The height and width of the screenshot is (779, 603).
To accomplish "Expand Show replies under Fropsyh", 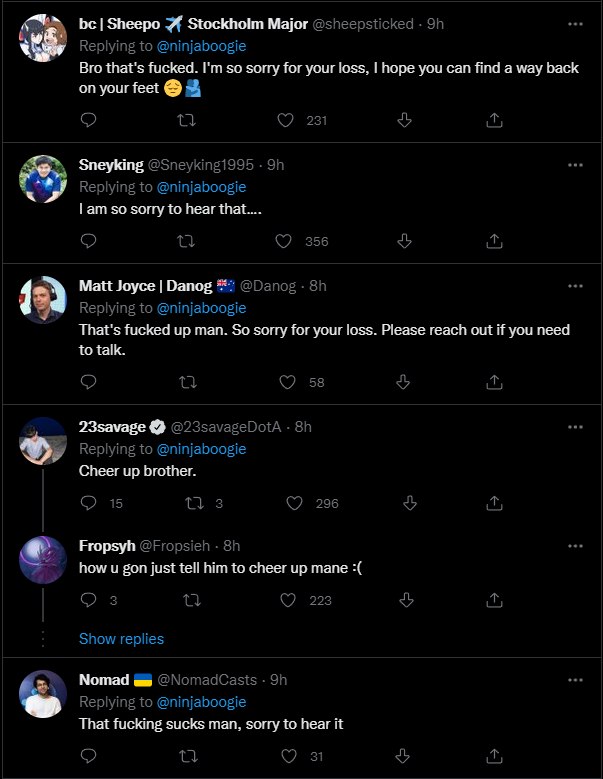I will click(x=121, y=638).
